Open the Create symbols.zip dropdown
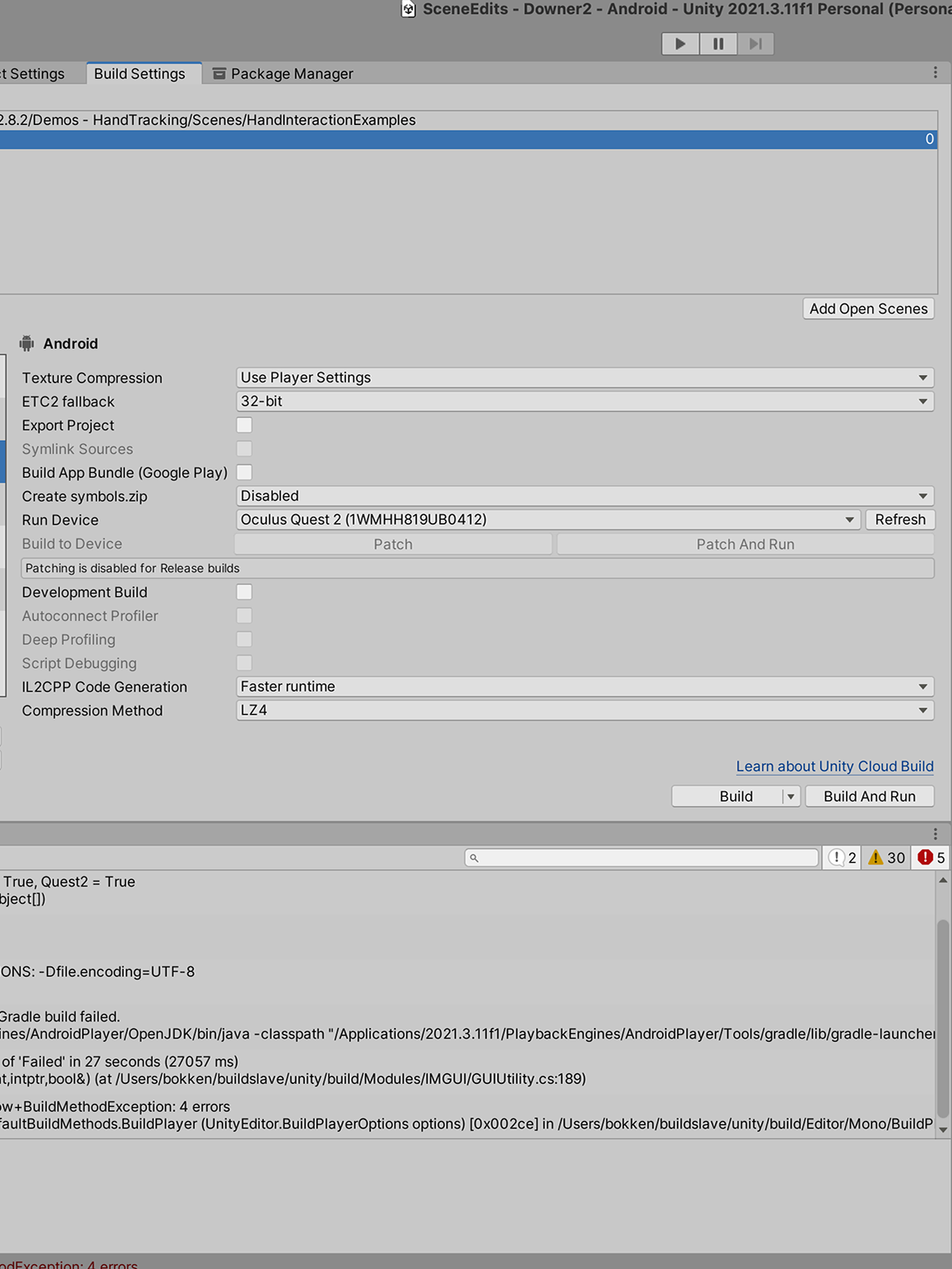Image resolution: width=952 pixels, height=1269 pixels. click(585, 496)
